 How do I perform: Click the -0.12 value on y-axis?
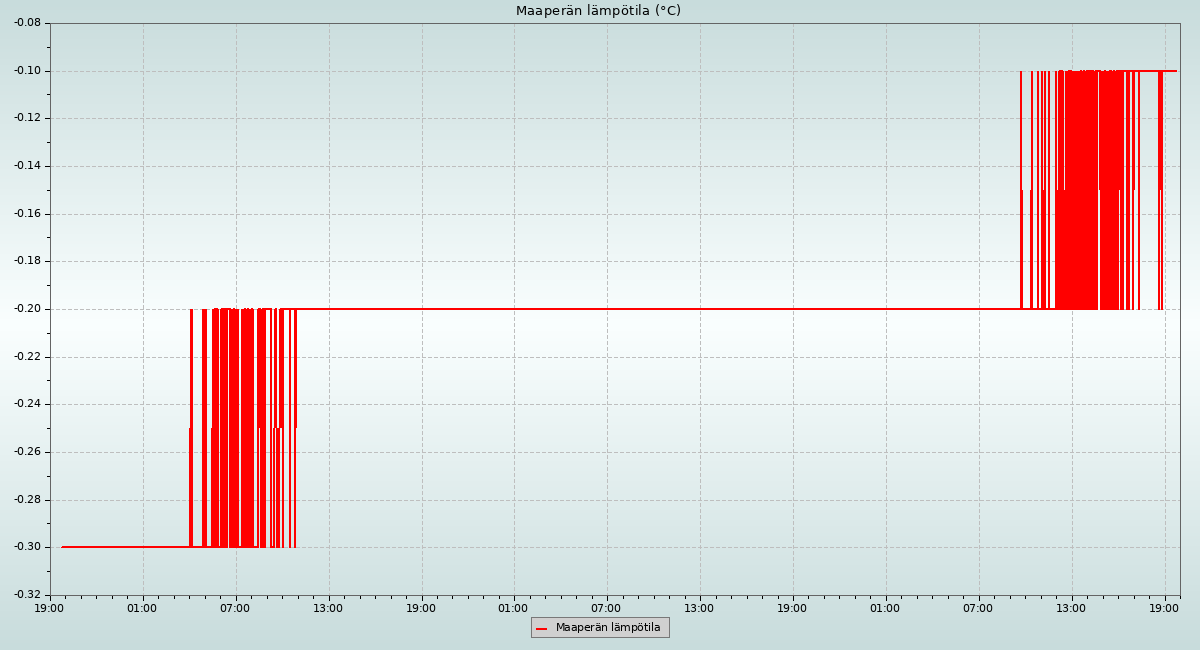tap(25, 118)
